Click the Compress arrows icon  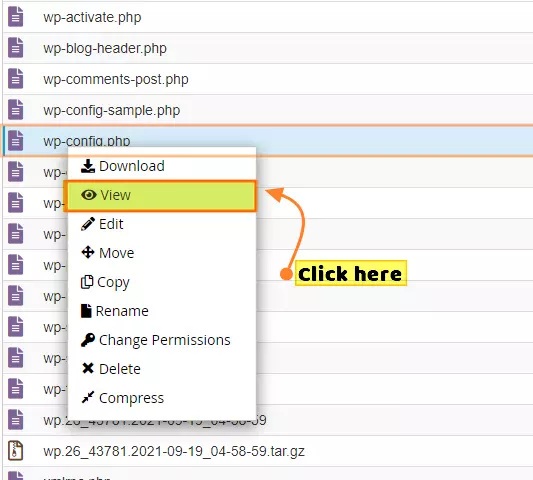pos(88,397)
